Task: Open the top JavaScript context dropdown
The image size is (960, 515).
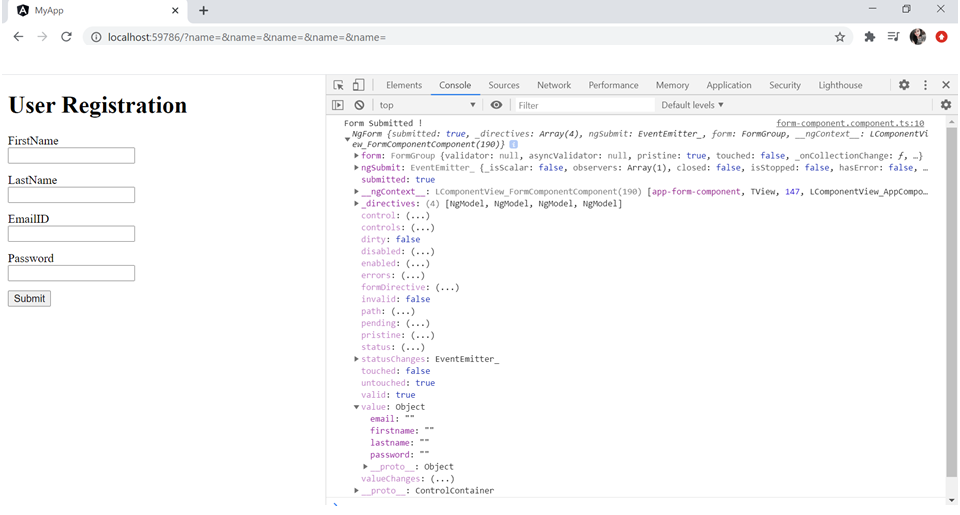Action: point(427,105)
